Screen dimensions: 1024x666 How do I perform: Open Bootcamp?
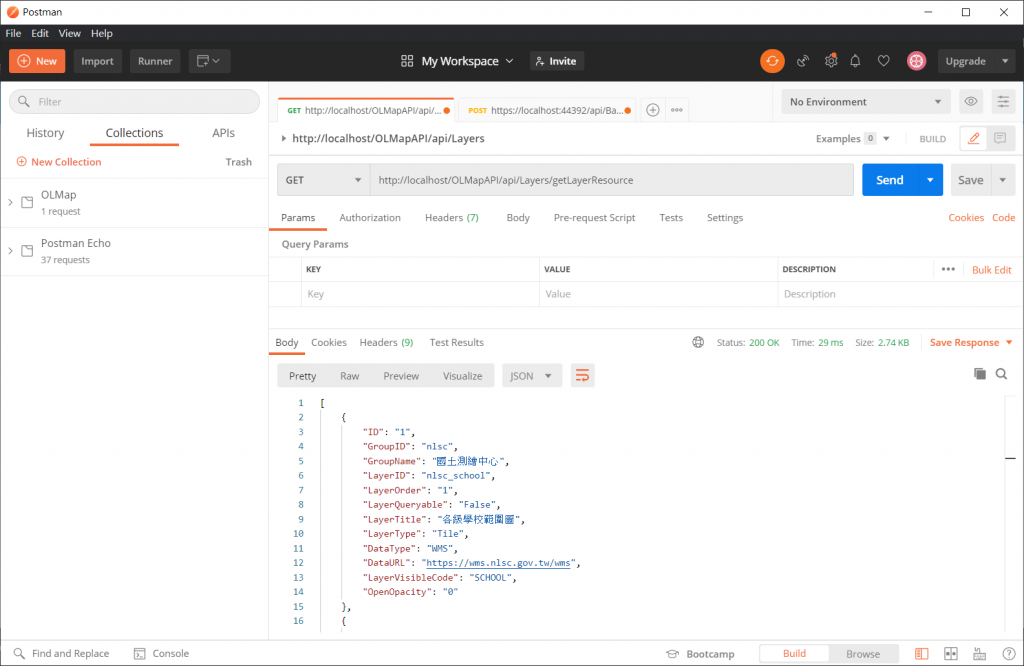(x=700, y=654)
